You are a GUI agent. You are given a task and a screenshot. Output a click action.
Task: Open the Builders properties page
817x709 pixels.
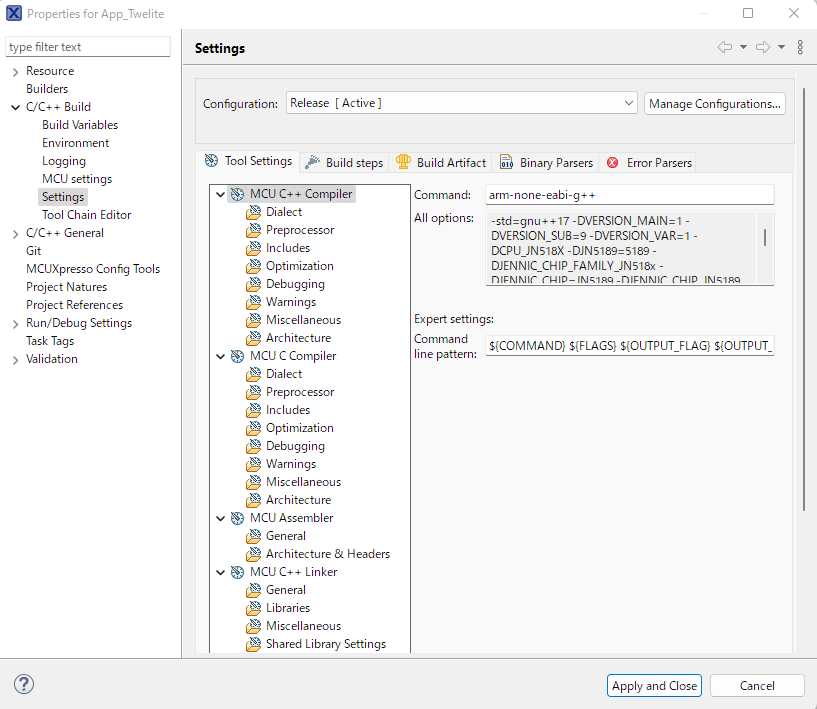47,89
